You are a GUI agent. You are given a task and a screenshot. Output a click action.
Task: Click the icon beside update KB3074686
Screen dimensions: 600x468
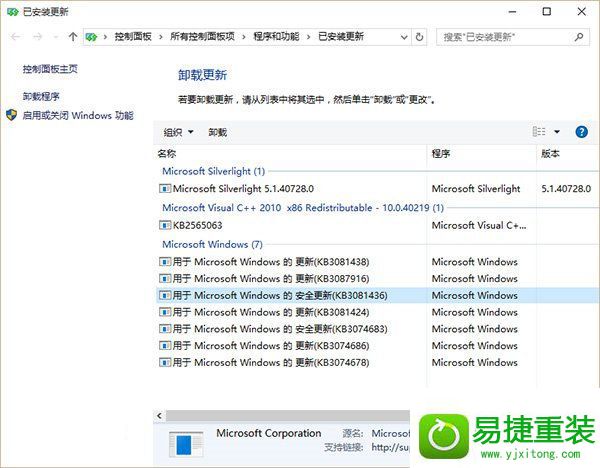coord(165,346)
